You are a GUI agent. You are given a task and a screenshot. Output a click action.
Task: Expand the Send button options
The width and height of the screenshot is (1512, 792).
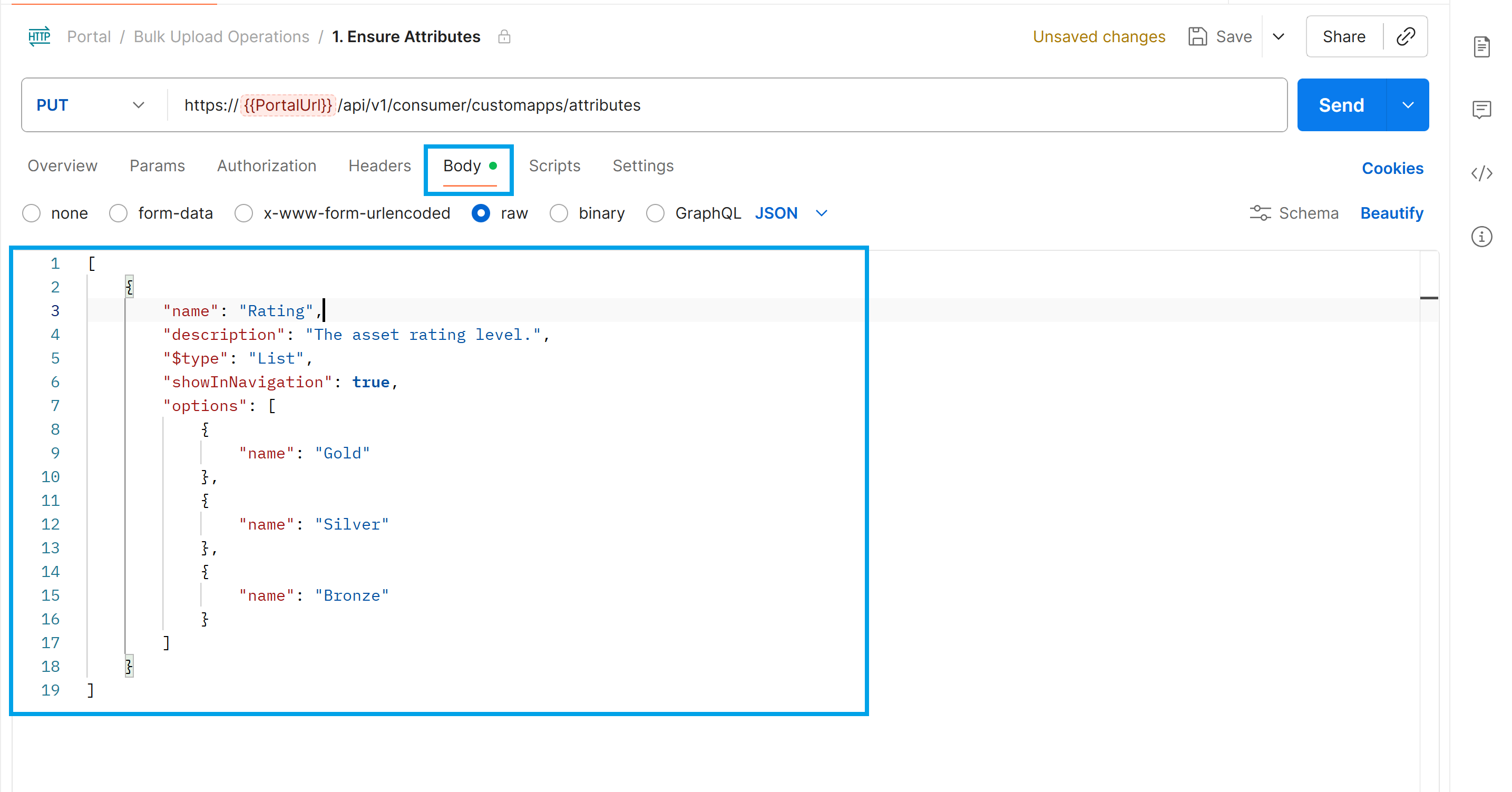click(1408, 104)
